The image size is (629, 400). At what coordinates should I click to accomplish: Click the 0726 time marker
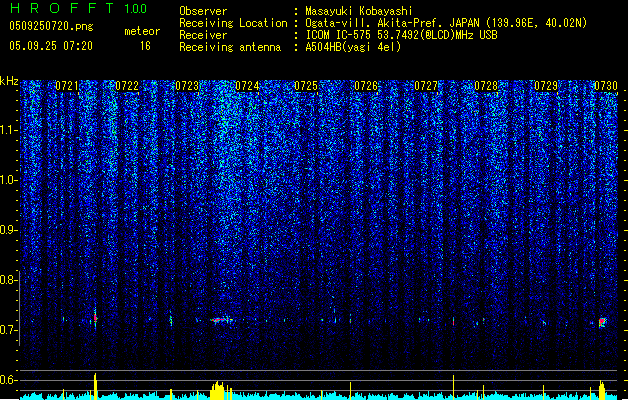click(366, 86)
